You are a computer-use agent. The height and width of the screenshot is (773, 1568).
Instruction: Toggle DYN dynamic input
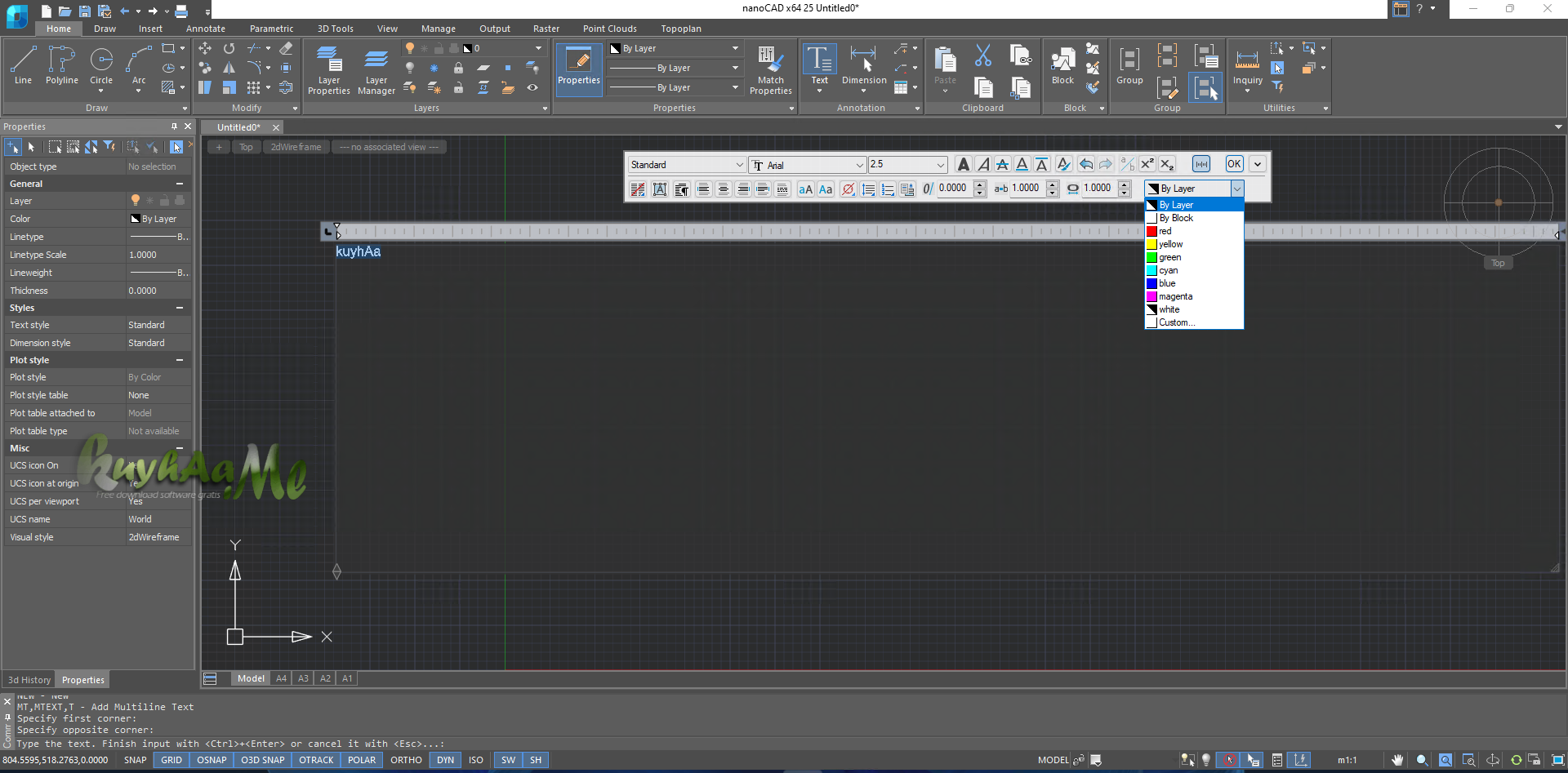pyautogui.click(x=445, y=760)
